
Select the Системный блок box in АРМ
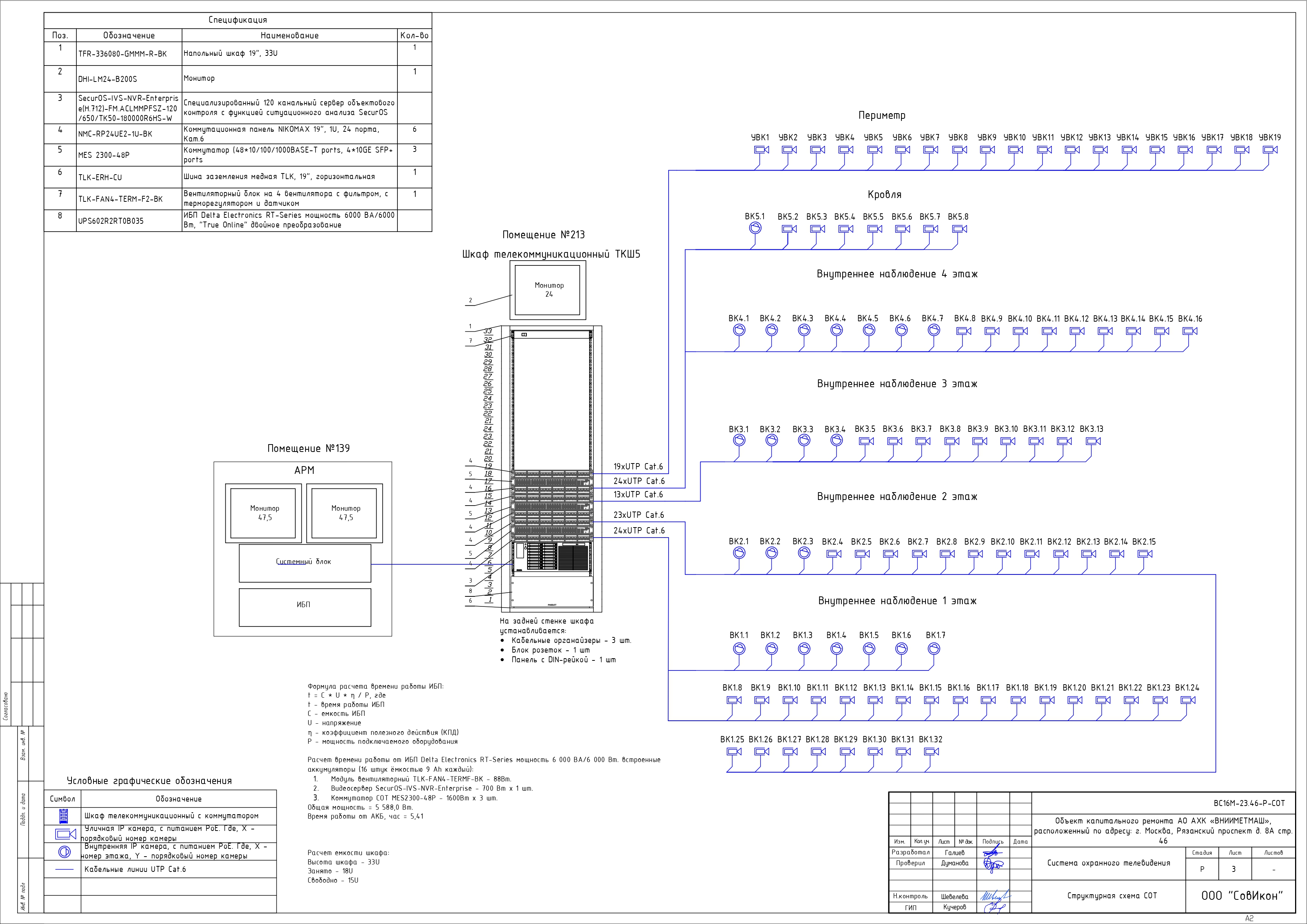pos(305,563)
